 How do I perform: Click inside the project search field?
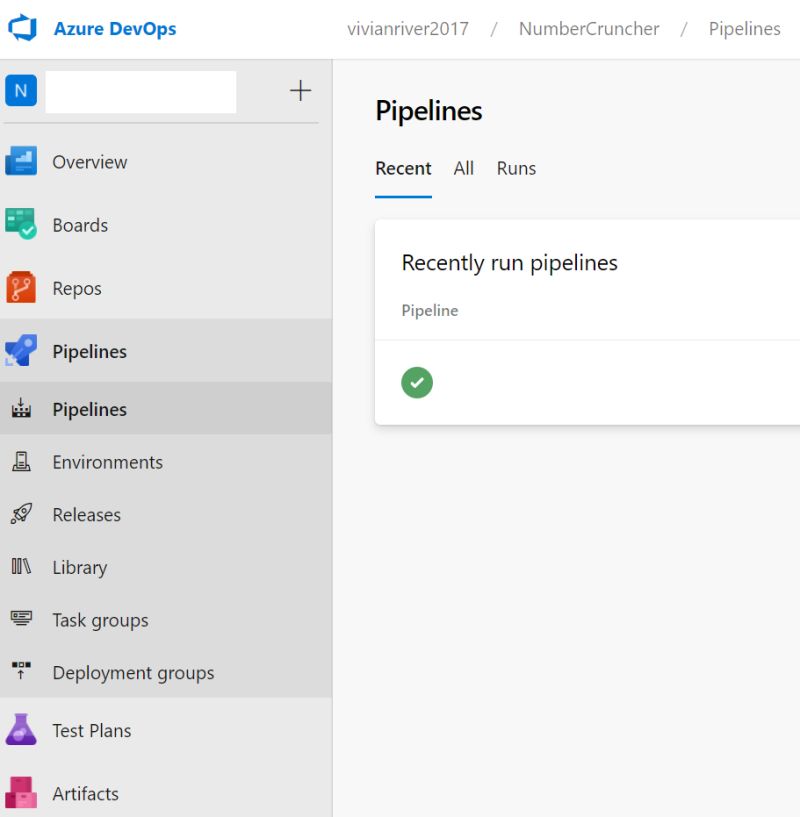(x=140, y=91)
